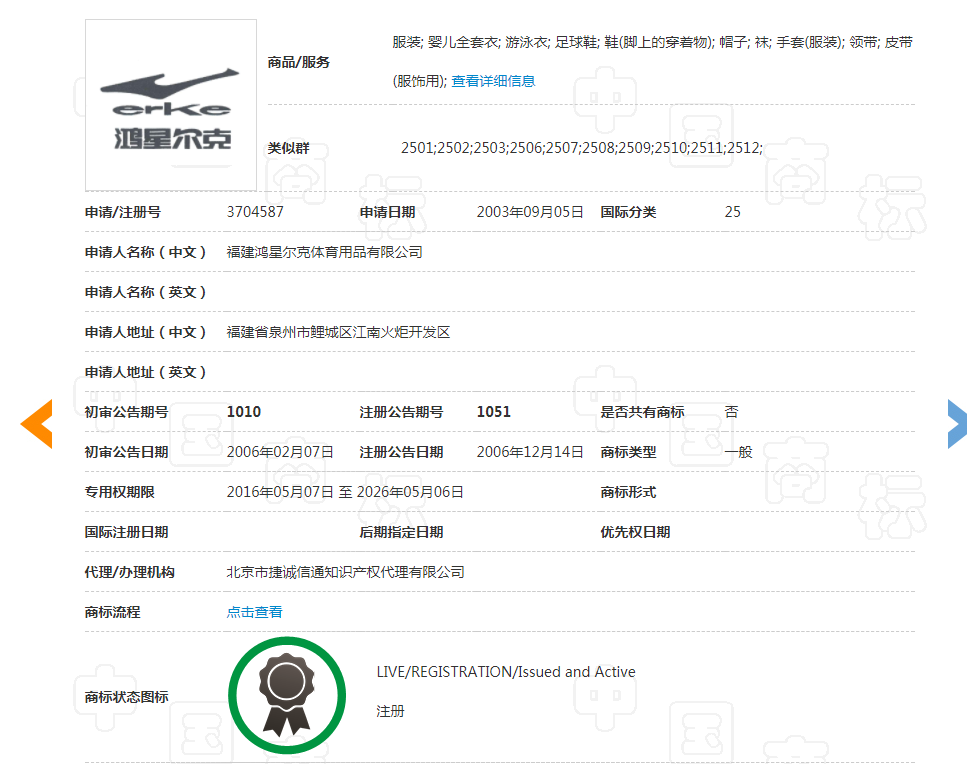Open 查看详细信息 link for goods/services
This screenshot has height=764, width=967.
(493, 81)
